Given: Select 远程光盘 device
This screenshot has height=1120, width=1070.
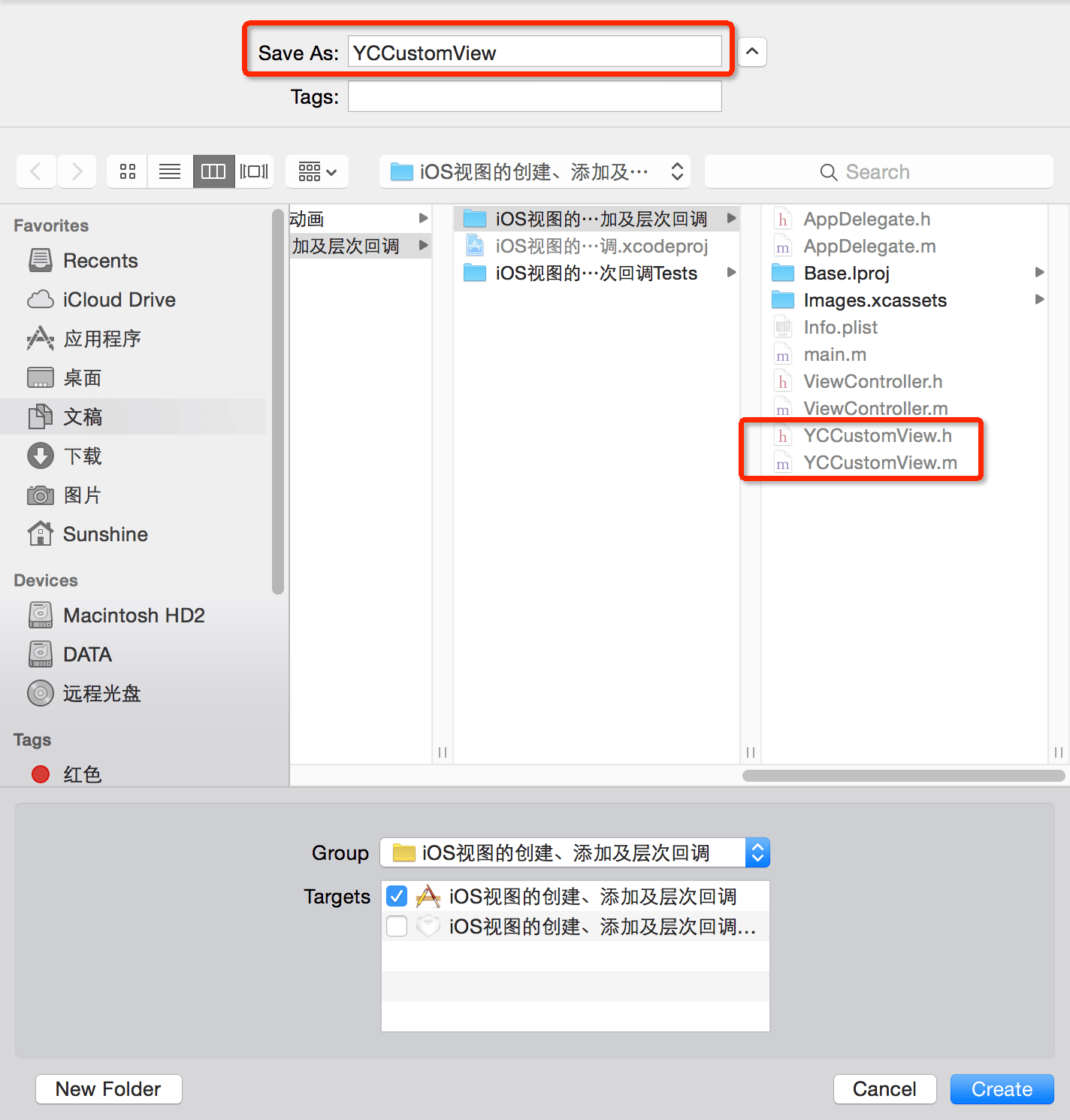Looking at the screenshot, I should pyautogui.click(x=134, y=693).
